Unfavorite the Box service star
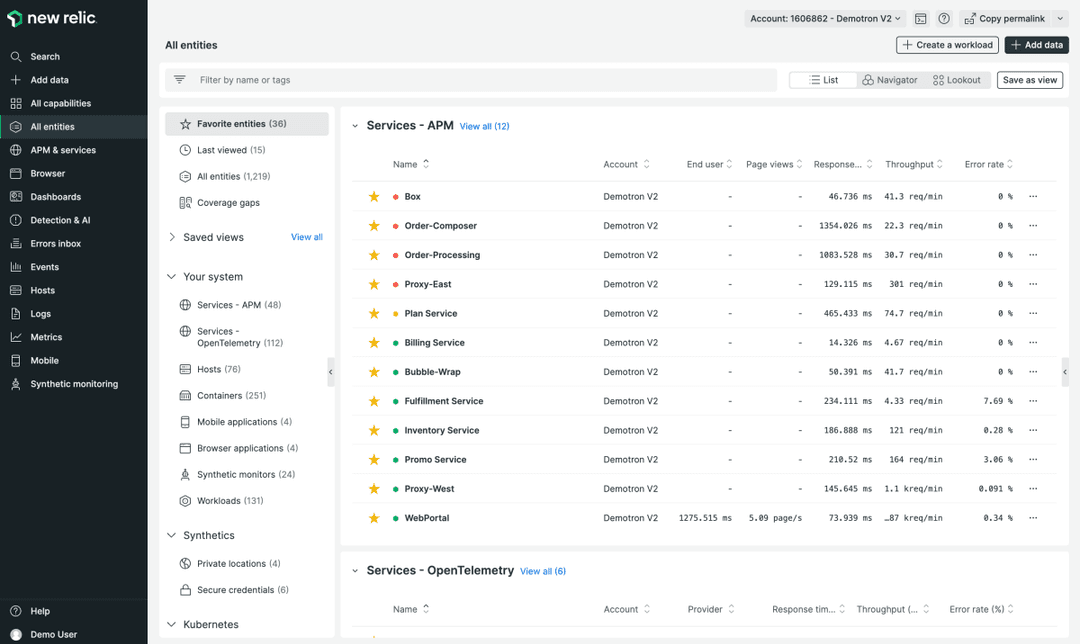Viewport: 1080px width, 644px height. tap(373, 196)
